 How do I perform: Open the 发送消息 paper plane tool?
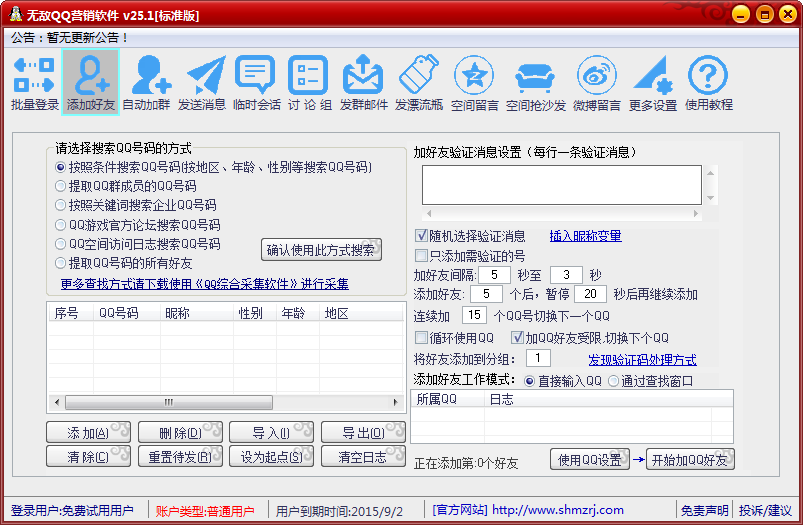202,83
